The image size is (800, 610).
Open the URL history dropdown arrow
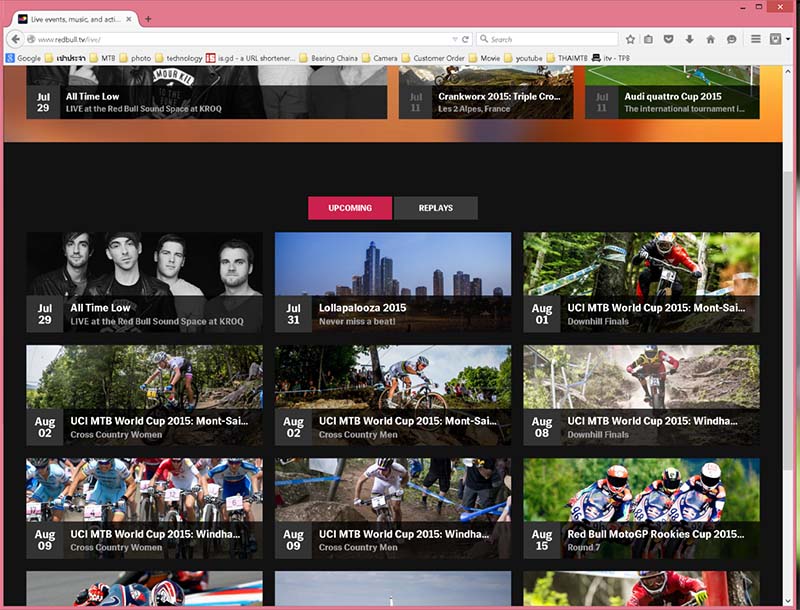[x=455, y=39]
